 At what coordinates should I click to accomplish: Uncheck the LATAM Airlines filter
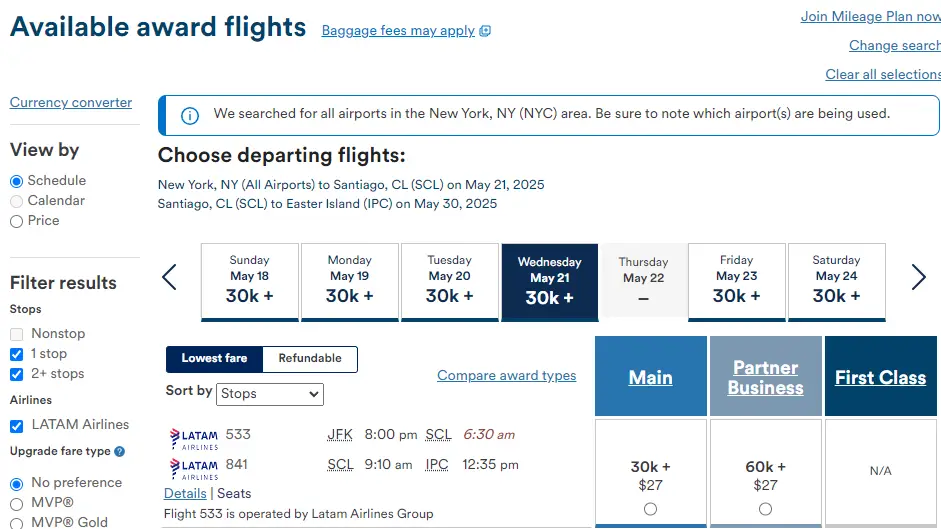16,426
